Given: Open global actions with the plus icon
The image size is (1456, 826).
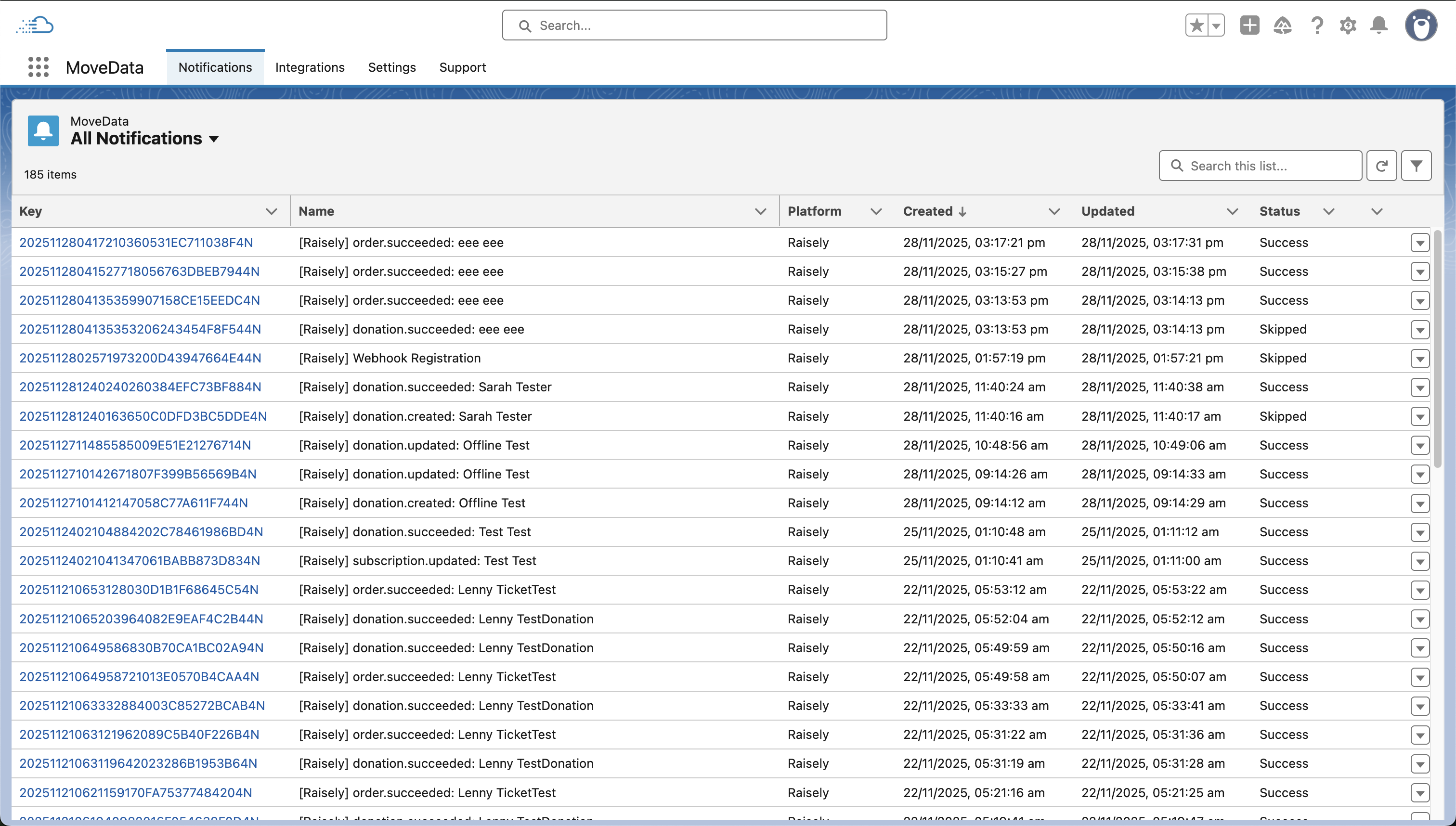Looking at the screenshot, I should [1249, 25].
